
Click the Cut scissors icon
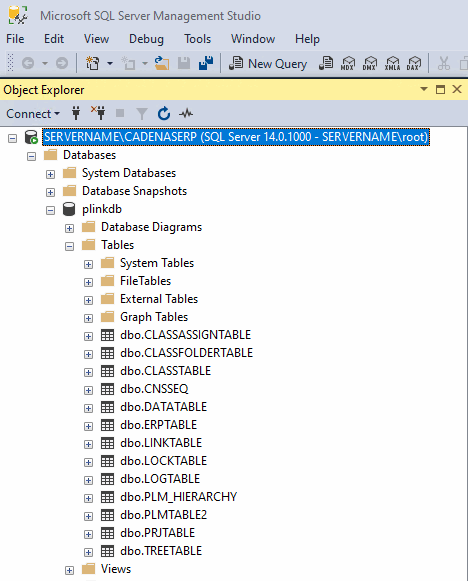[x=443, y=63]
